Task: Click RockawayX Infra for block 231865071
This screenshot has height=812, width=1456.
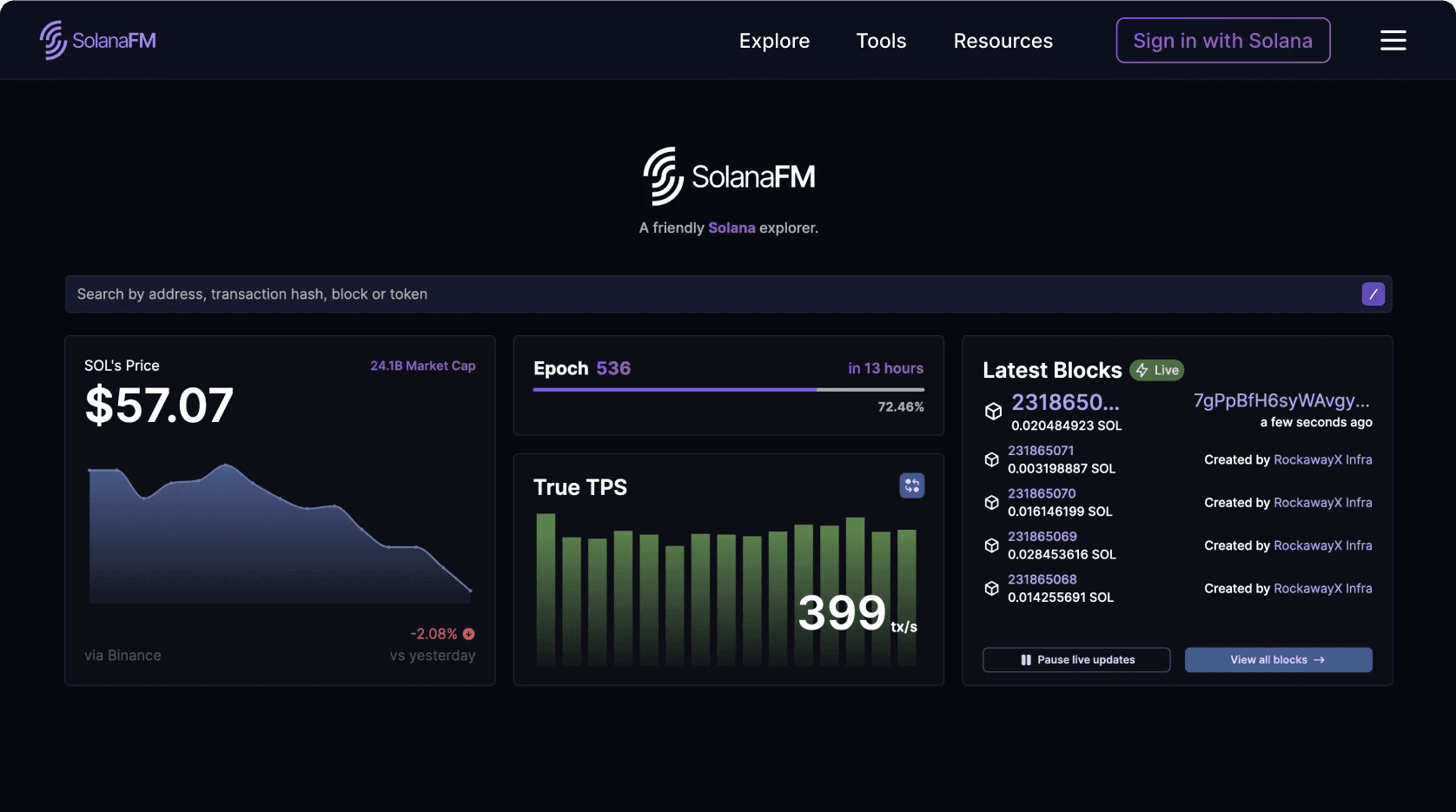Action: pos(1323,459)
